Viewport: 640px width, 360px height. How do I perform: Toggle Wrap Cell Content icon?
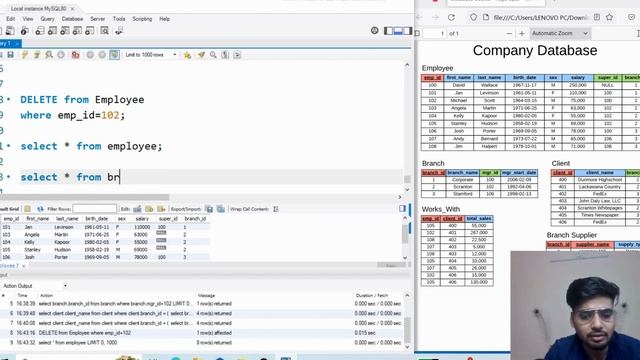(276, 209)
